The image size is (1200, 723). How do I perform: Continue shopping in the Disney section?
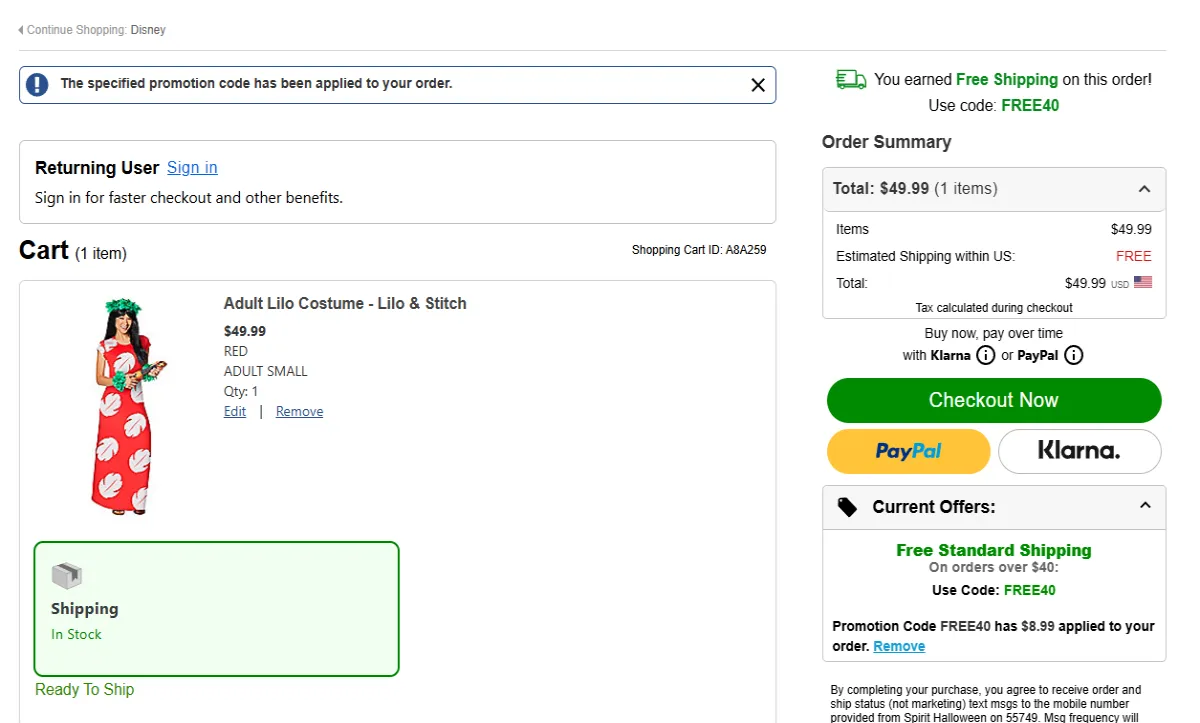point(148,29)
